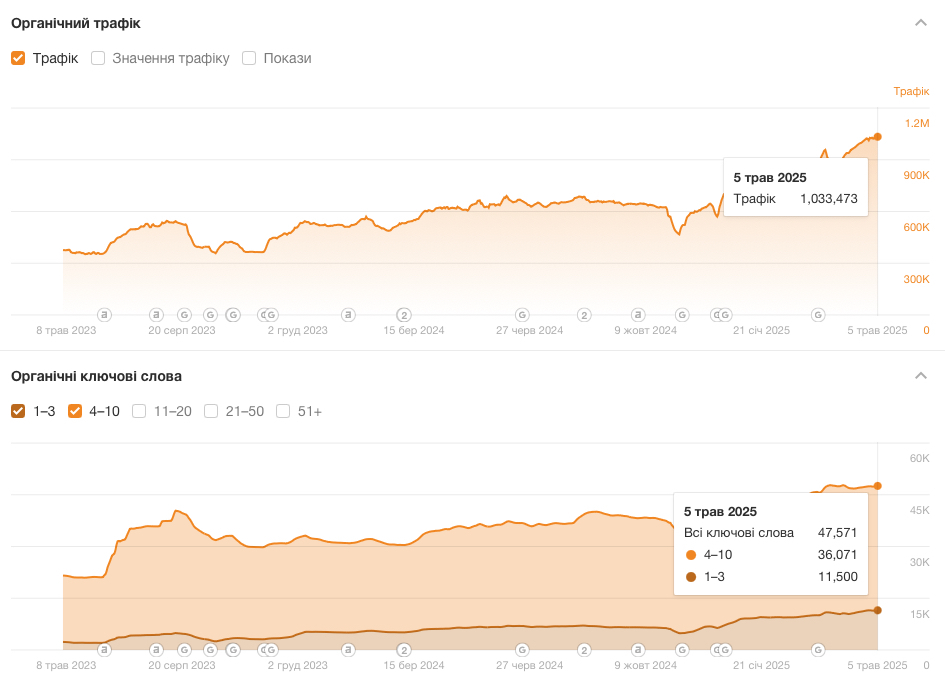Click the "2" marker above 15 бер 2024 in the keywords chart

[404, 649]
